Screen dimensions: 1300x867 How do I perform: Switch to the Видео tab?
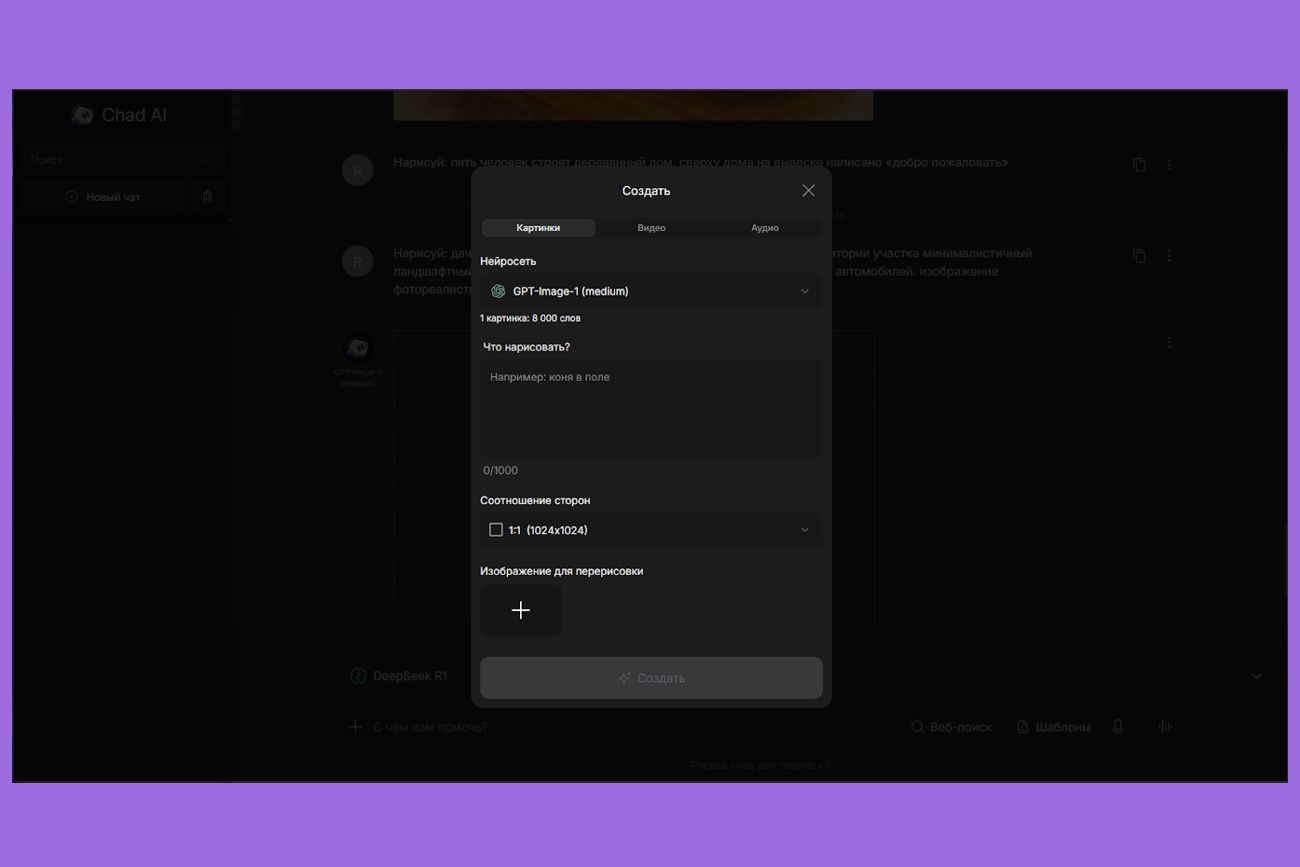point(651,228)
